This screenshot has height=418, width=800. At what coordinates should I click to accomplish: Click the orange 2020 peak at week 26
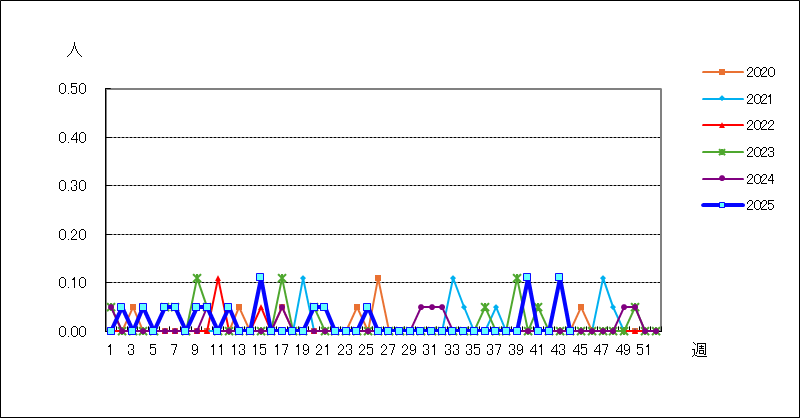(x=378, y=278)
